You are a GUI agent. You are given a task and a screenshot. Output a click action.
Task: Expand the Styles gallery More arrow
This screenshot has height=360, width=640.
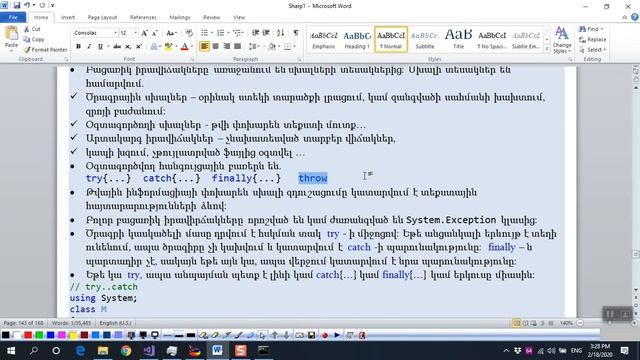[547, 49]
